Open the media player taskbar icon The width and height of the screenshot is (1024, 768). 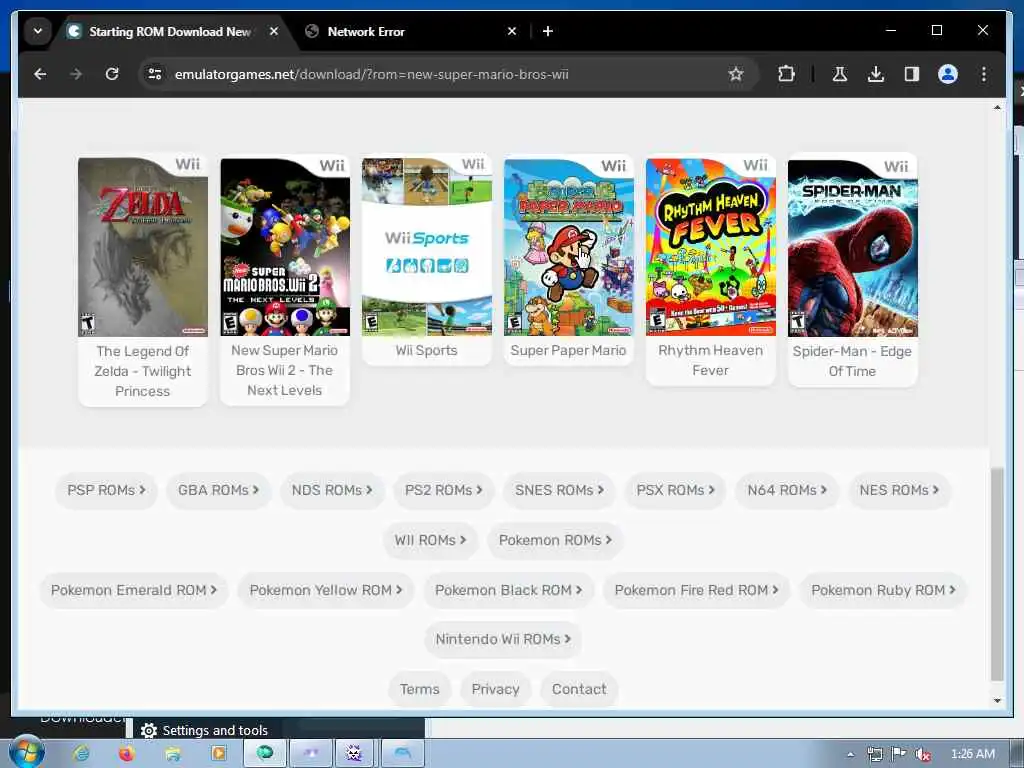pos(219,754)
